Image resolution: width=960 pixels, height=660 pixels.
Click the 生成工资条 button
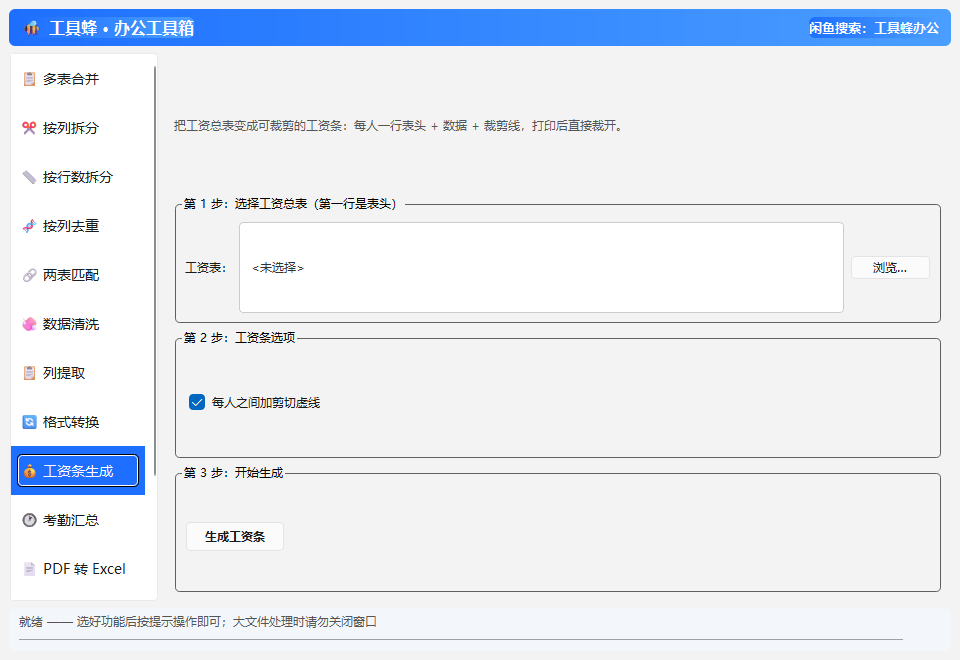tap(234, 536)
